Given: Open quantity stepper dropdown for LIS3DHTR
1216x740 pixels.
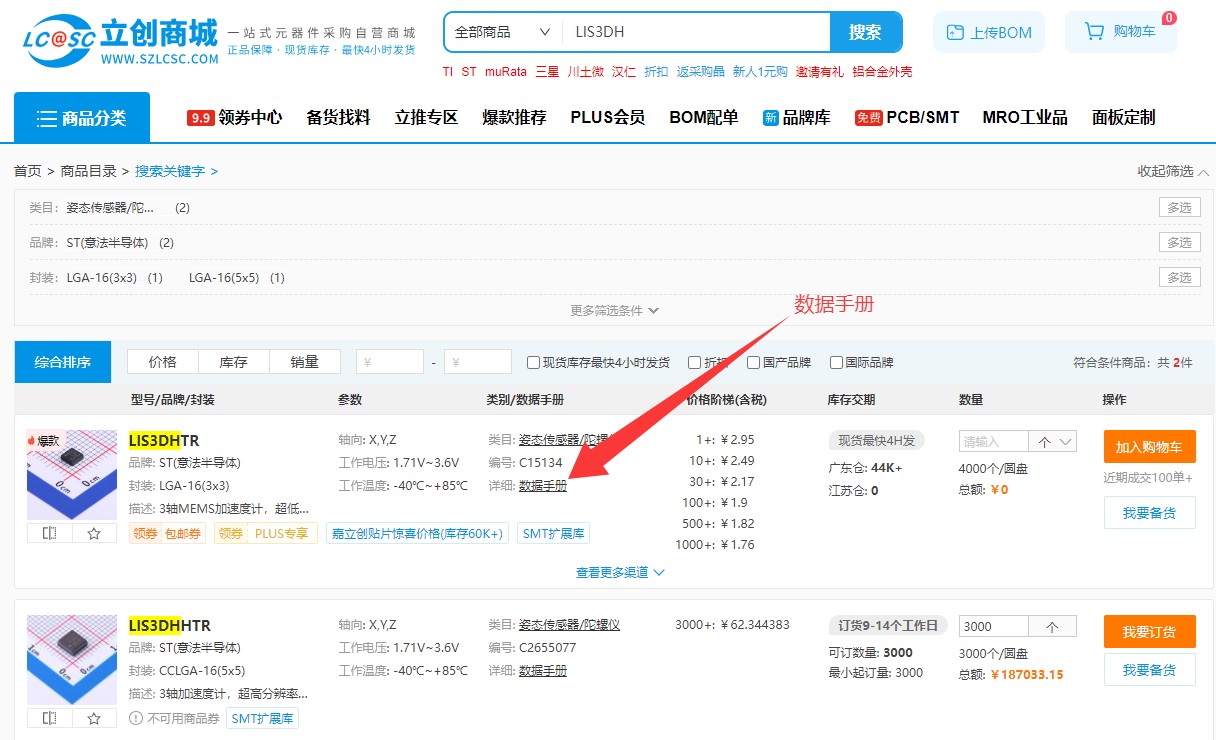Looking at the screenshot, I should coord(1053,442).
